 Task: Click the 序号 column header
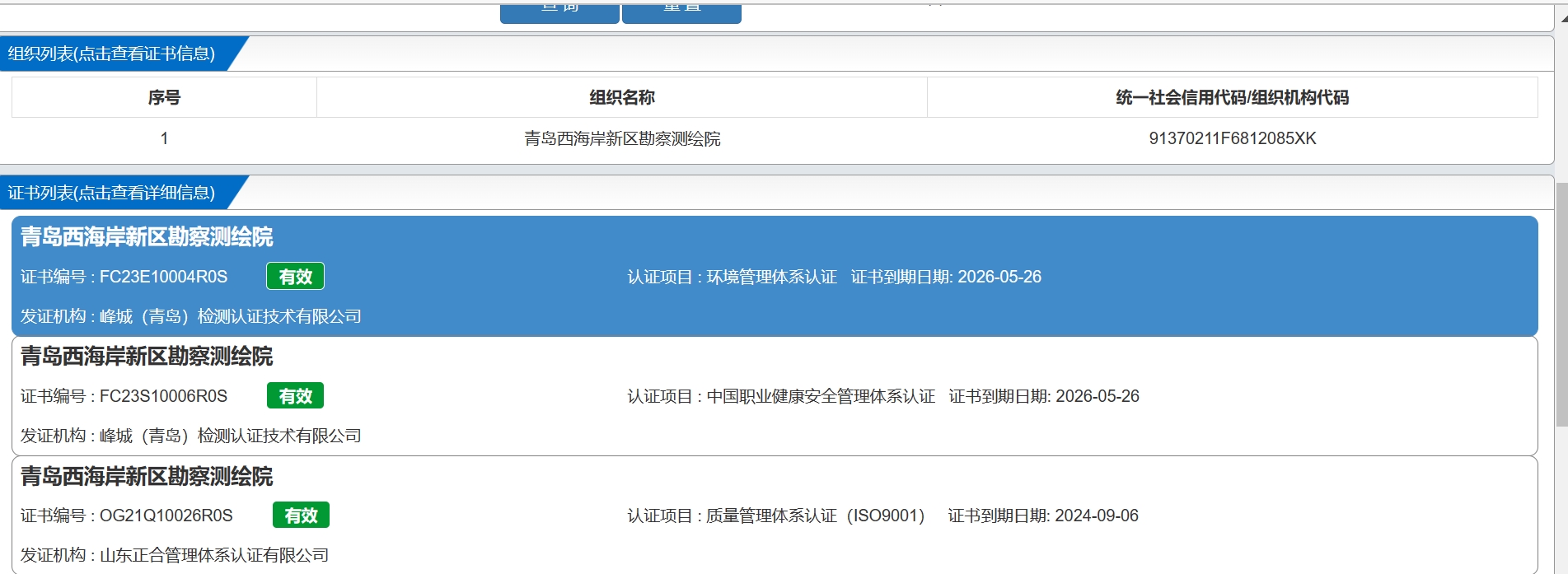point(164,97)
